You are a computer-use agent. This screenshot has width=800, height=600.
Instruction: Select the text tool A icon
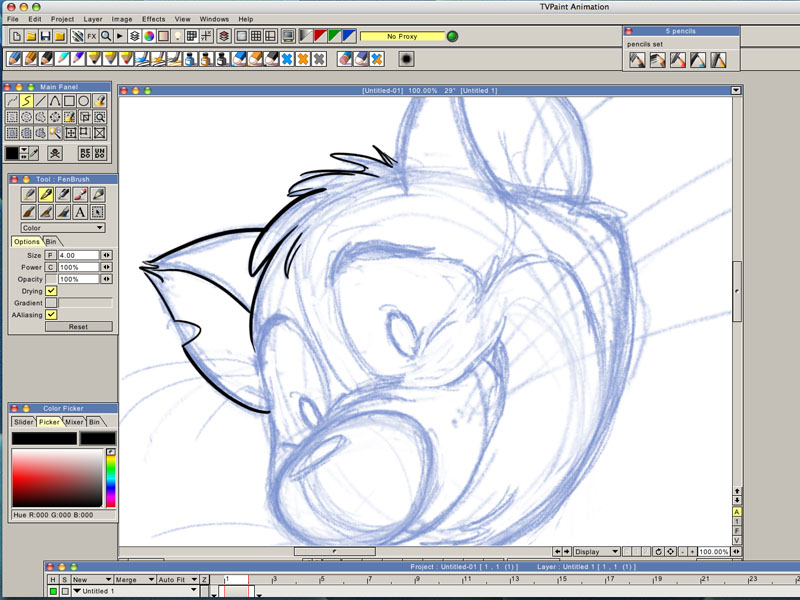(80, 212)
